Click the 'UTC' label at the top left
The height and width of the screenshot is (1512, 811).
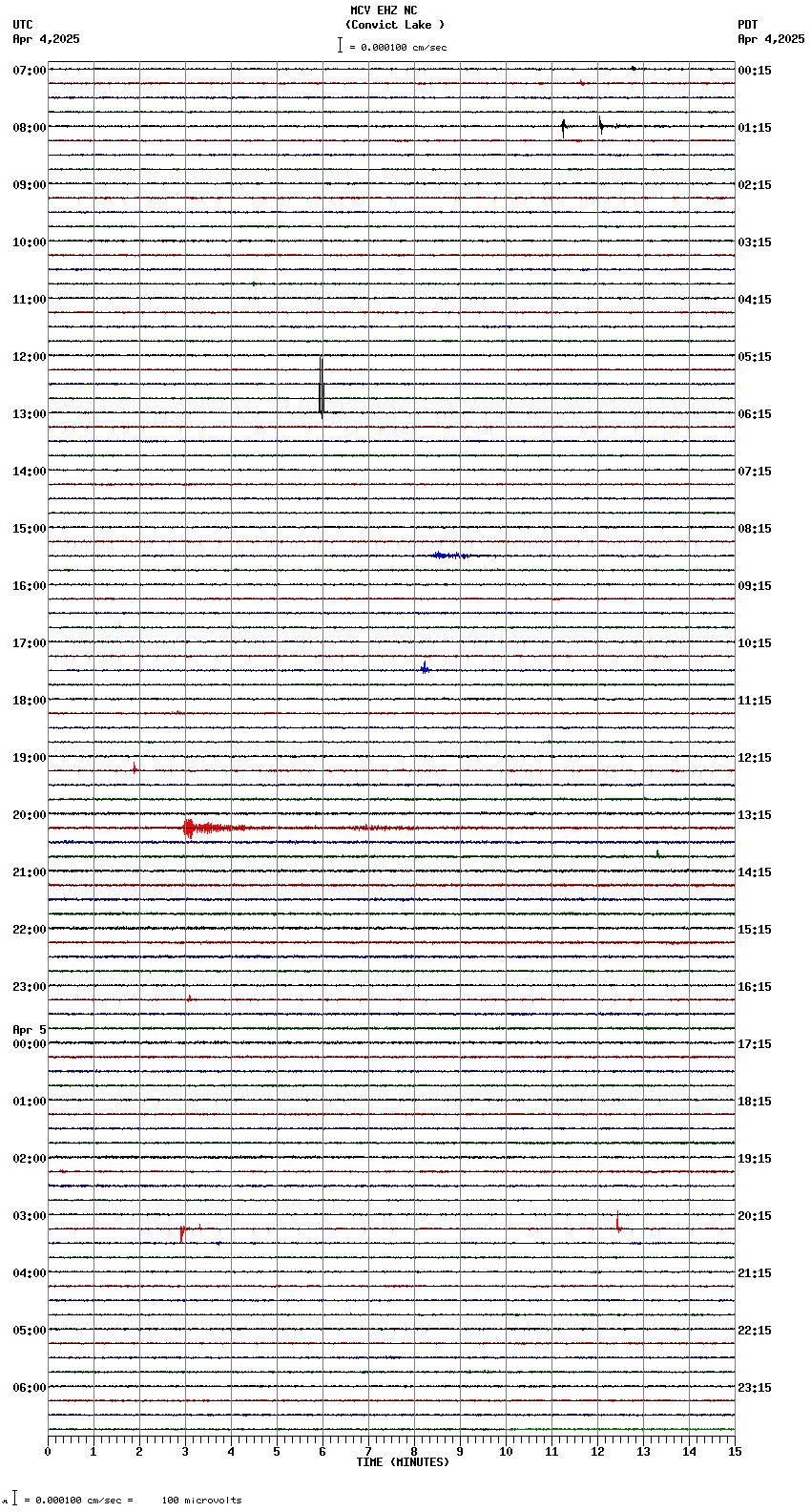(23, 25)
